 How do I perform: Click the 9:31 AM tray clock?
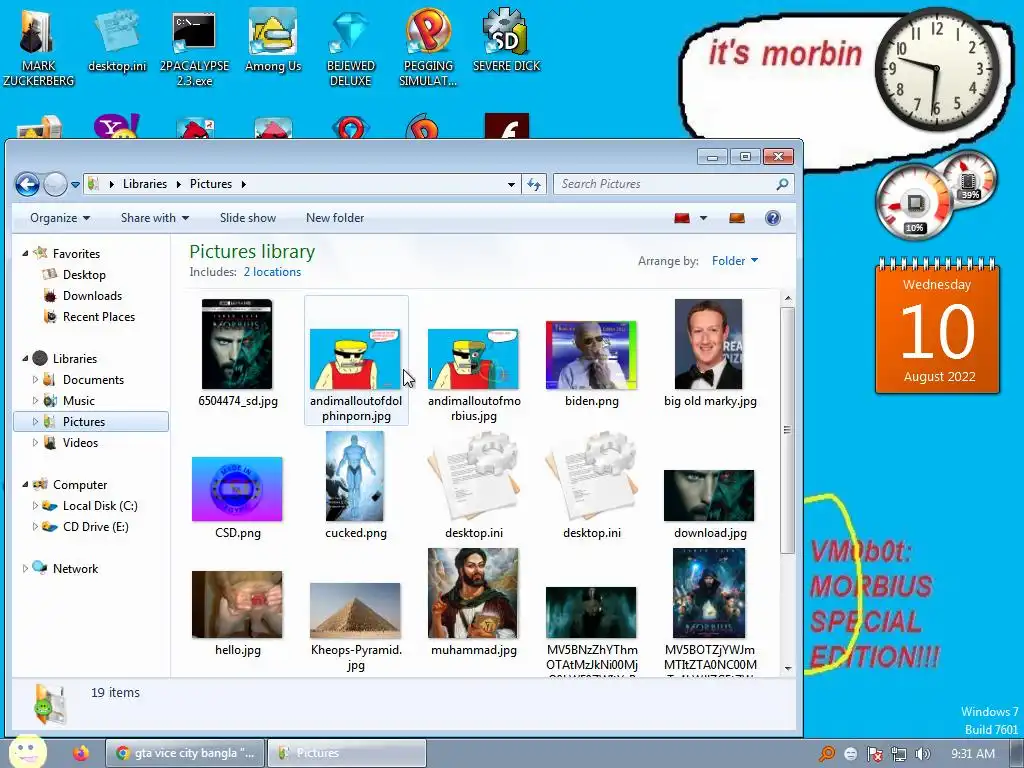pyautogui.click(x=973, y=754)
